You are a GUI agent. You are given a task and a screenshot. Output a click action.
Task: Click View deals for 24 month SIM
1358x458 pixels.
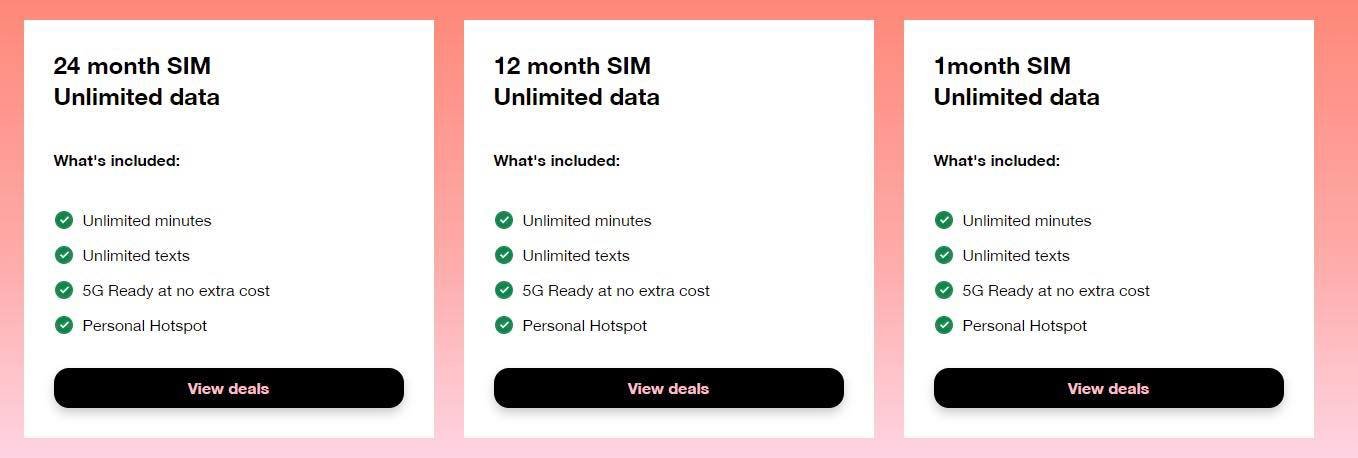tap(228, 388)
